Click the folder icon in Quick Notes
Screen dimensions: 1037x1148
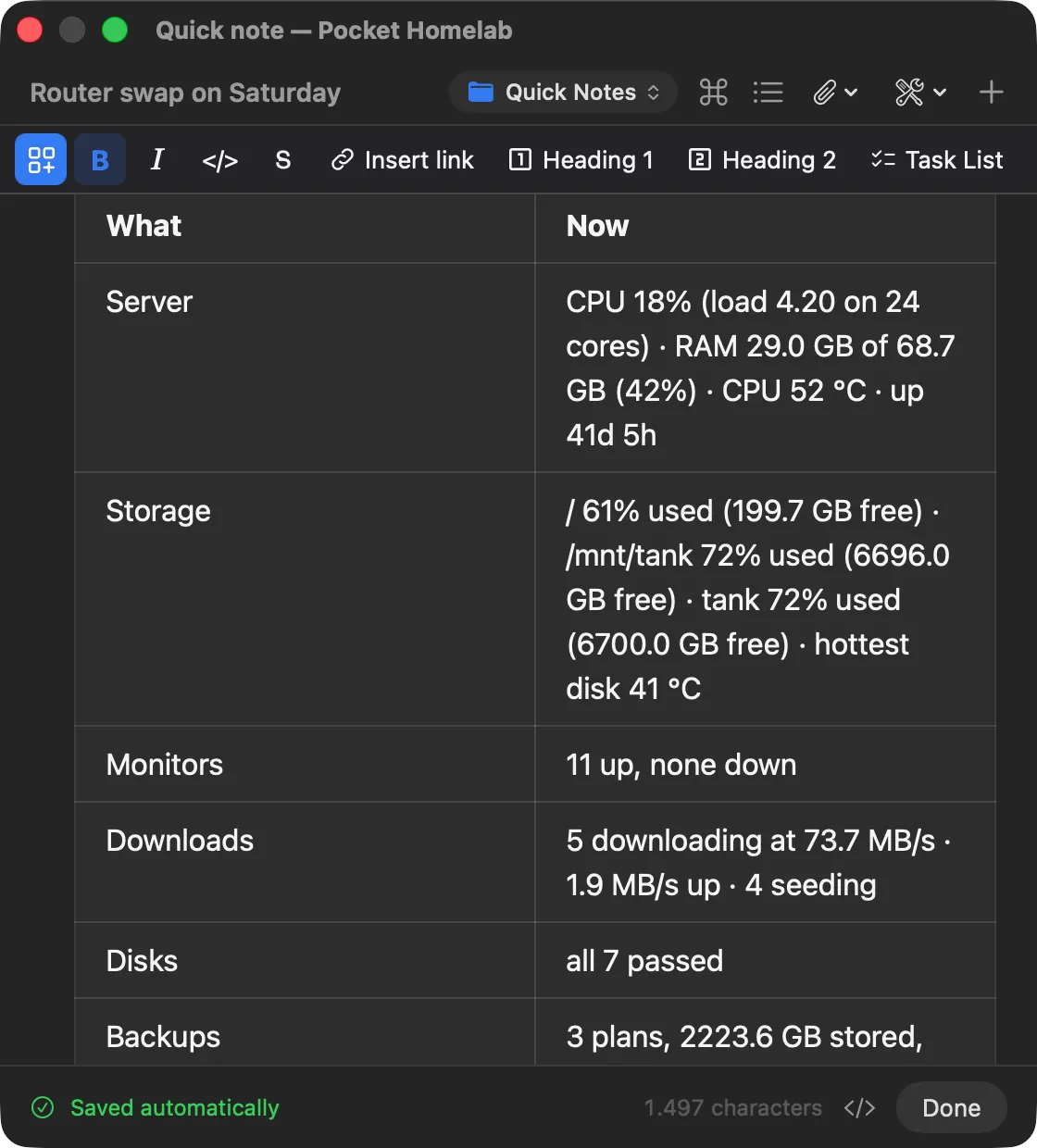click(x=481, y=92)
